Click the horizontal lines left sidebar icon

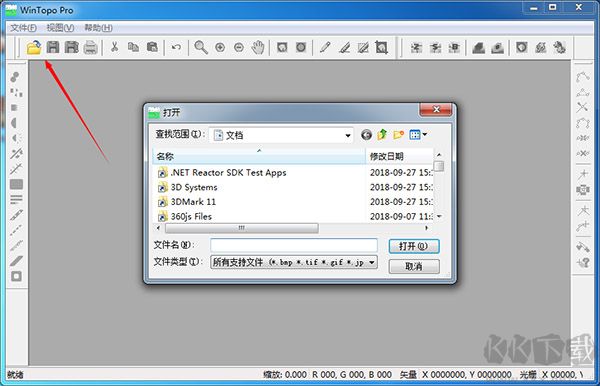click(x=16, y=199)
